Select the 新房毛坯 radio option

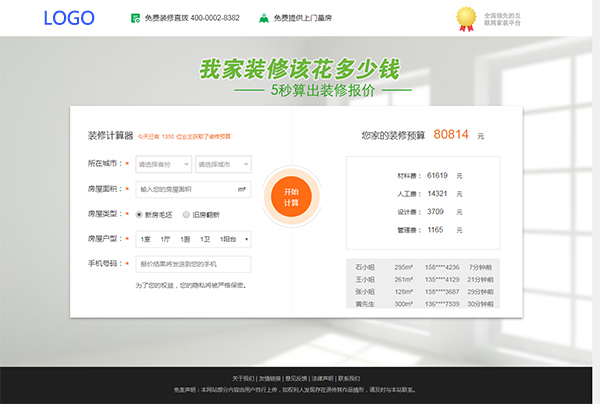pos(139,213)
